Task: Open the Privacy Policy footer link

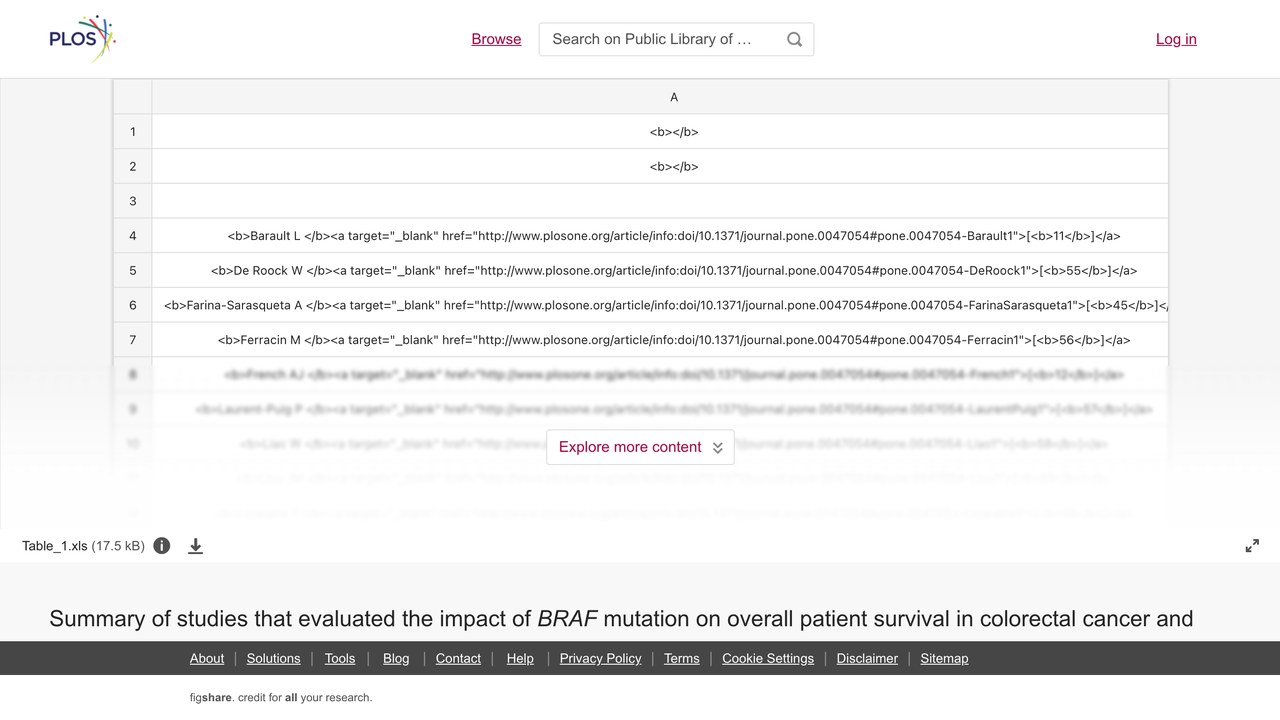Action: (x=600, y=658)
